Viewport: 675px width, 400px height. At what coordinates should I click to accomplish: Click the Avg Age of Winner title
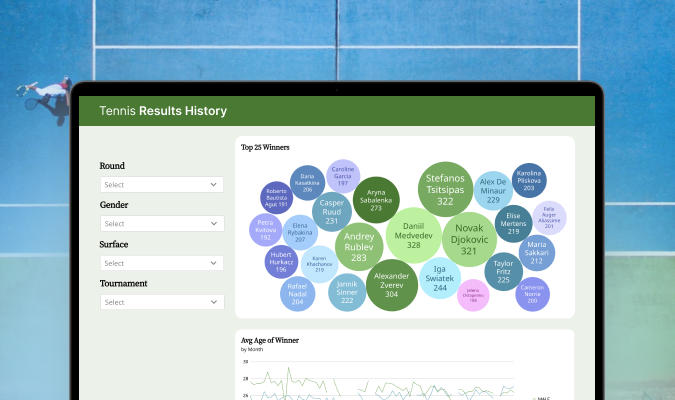click(x=270, y=340)
